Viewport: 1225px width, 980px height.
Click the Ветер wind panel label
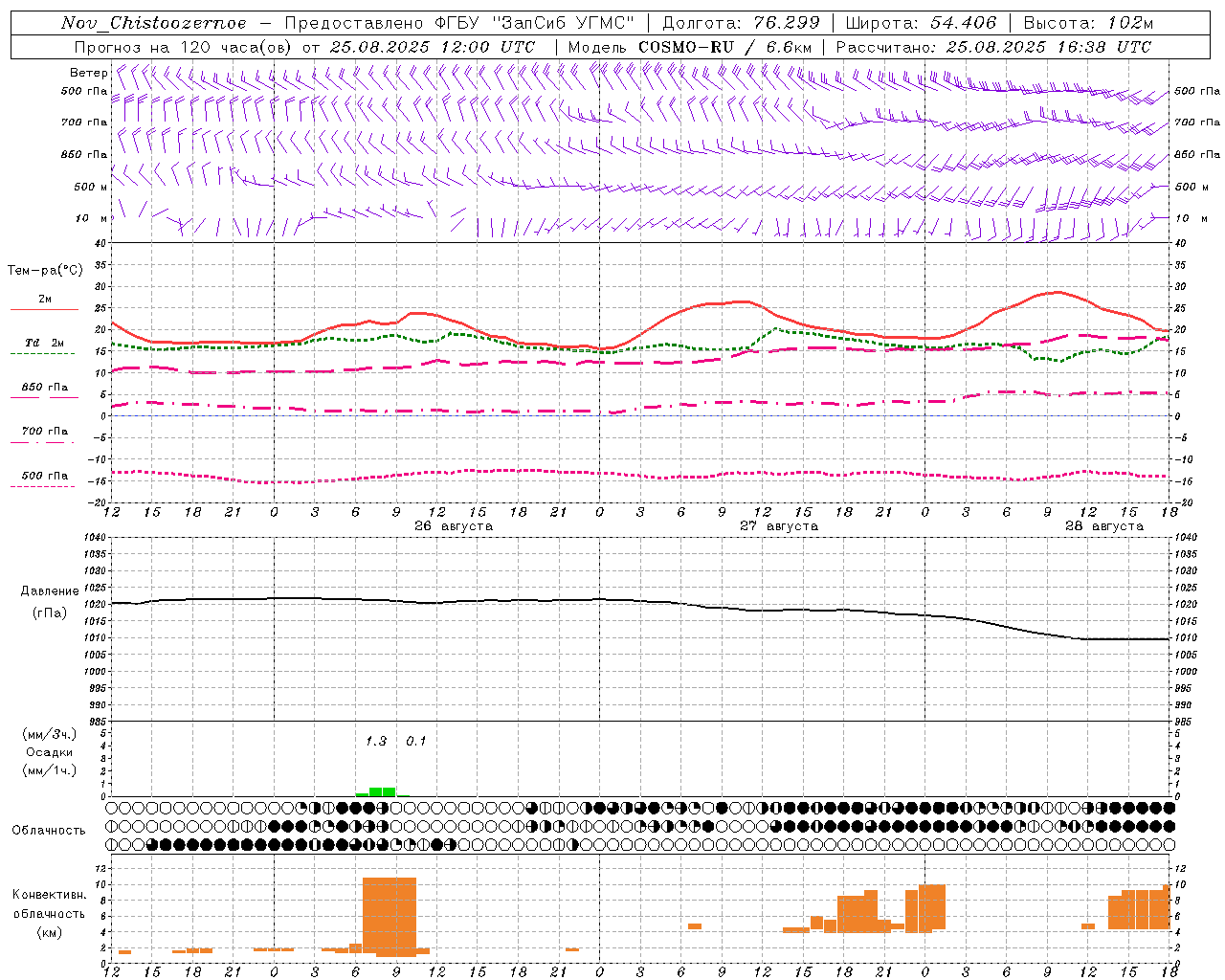click(88, 73)
